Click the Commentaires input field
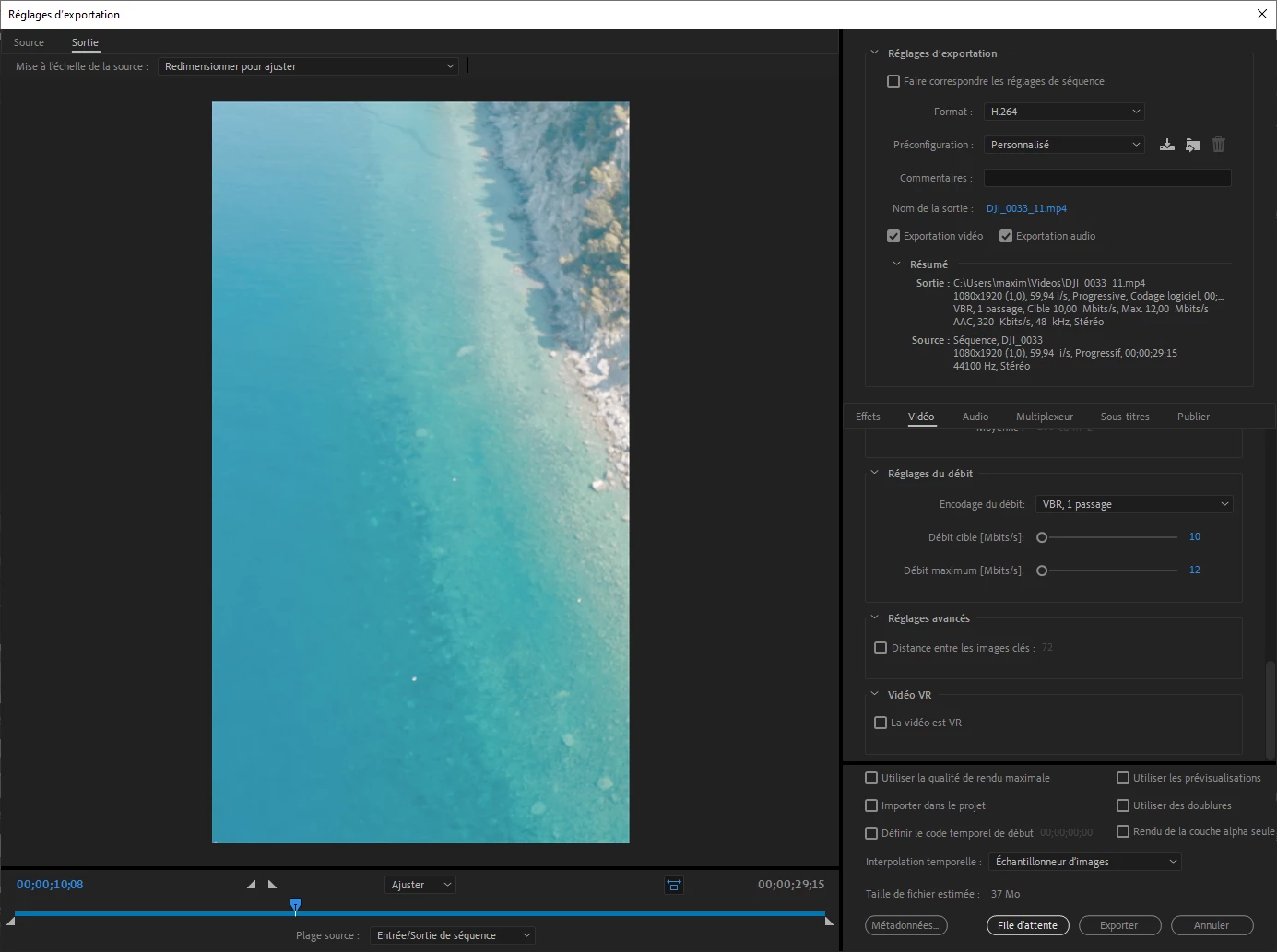 1107,178
